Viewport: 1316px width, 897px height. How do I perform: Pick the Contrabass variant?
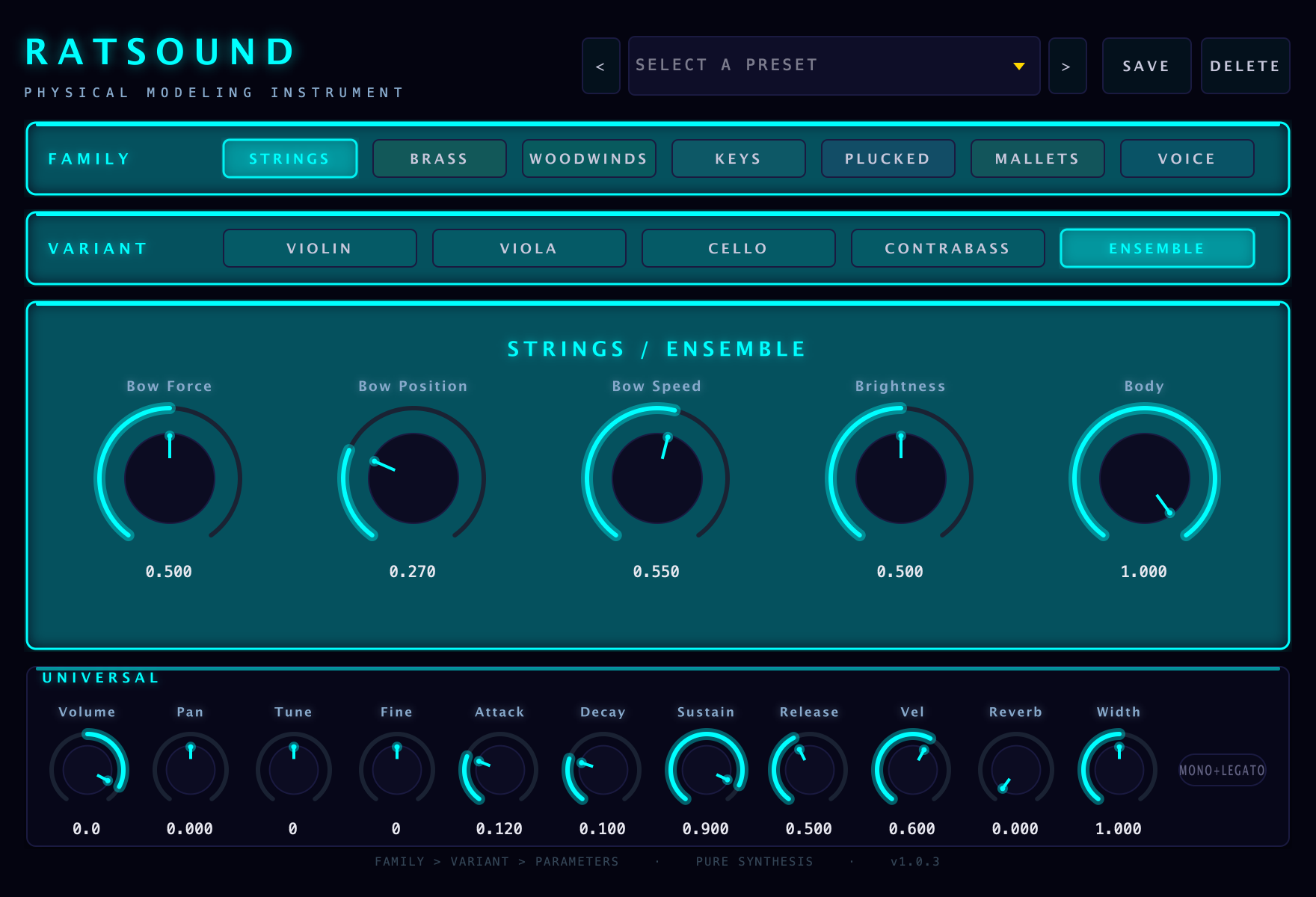(x=948, y=248)
